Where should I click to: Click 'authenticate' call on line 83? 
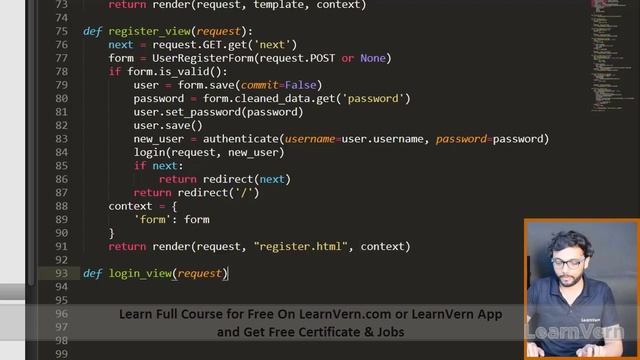click(240, 139)
